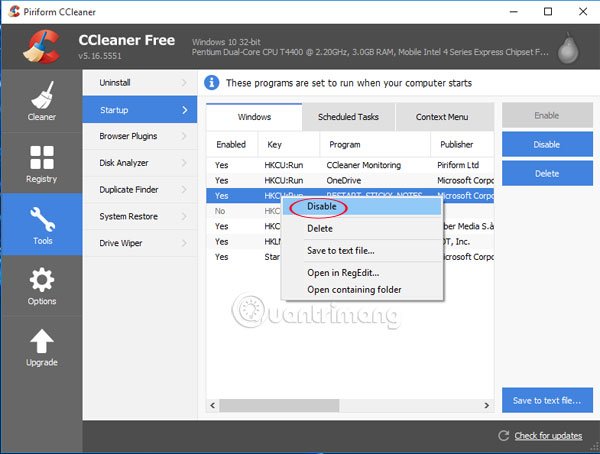
Task: Sort by the Key column header
Action: coord(289,145)
